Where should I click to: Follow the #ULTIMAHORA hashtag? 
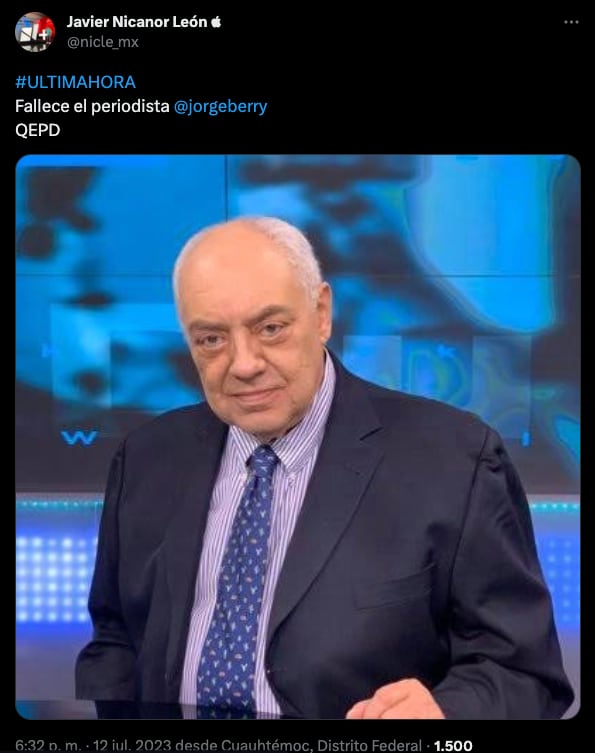pos(75,82)
